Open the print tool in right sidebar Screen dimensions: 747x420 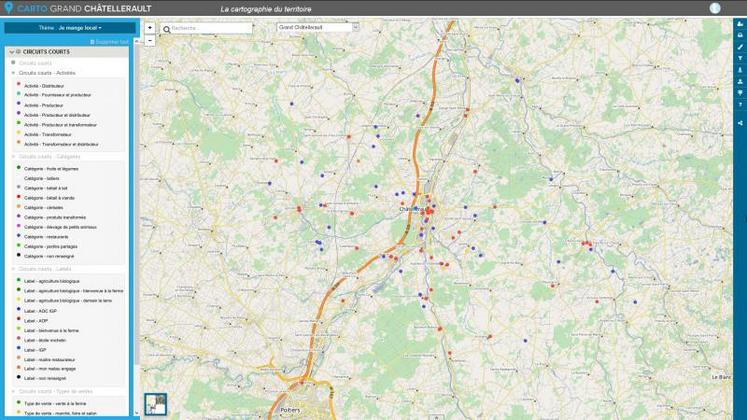(740, 35)
